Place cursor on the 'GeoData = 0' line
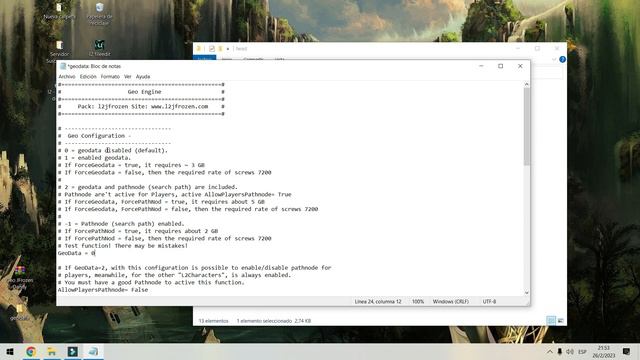This screenshot has height=360, width=640. click(x=76, y=253)
